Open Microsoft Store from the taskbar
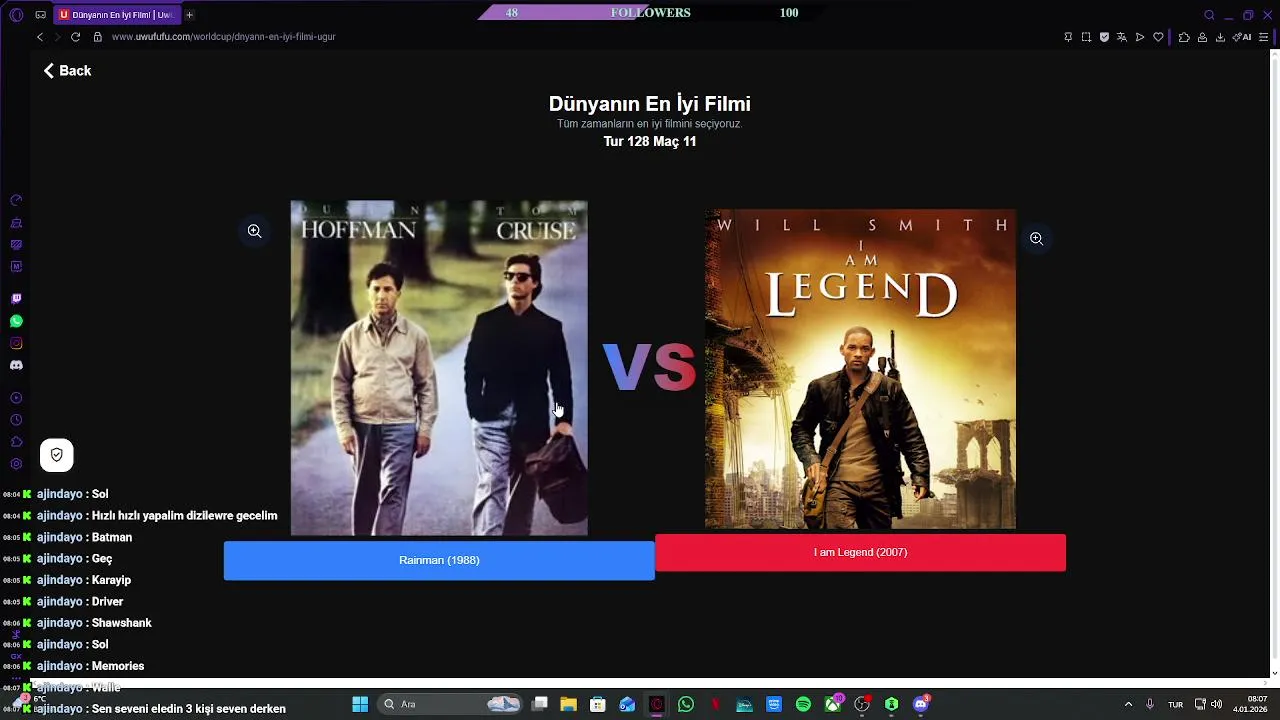1280x720 pixels. [598, 704]
